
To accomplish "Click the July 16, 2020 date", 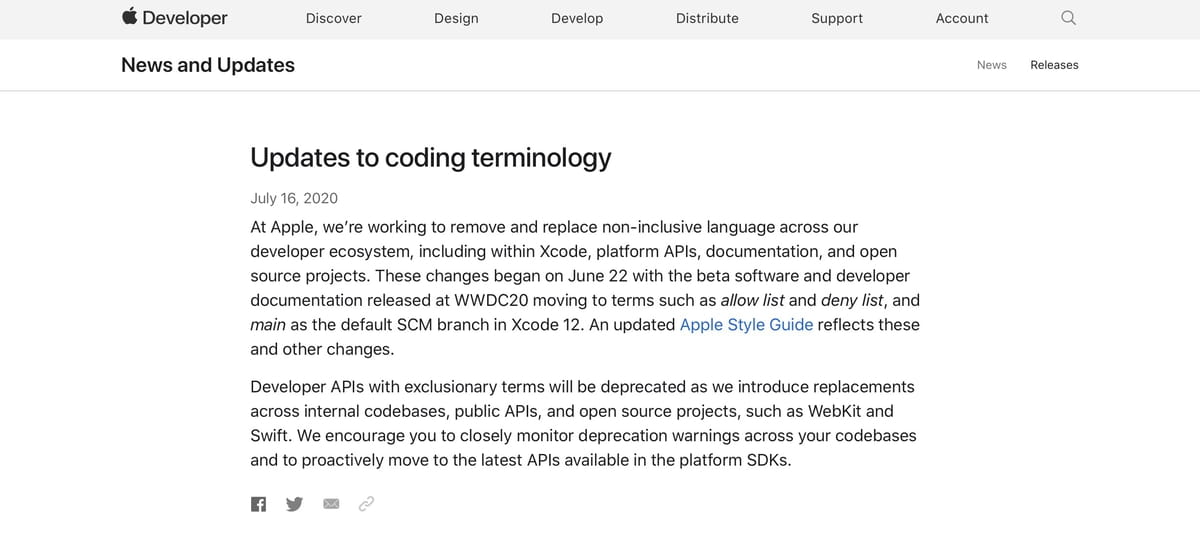I will [294, 198].
